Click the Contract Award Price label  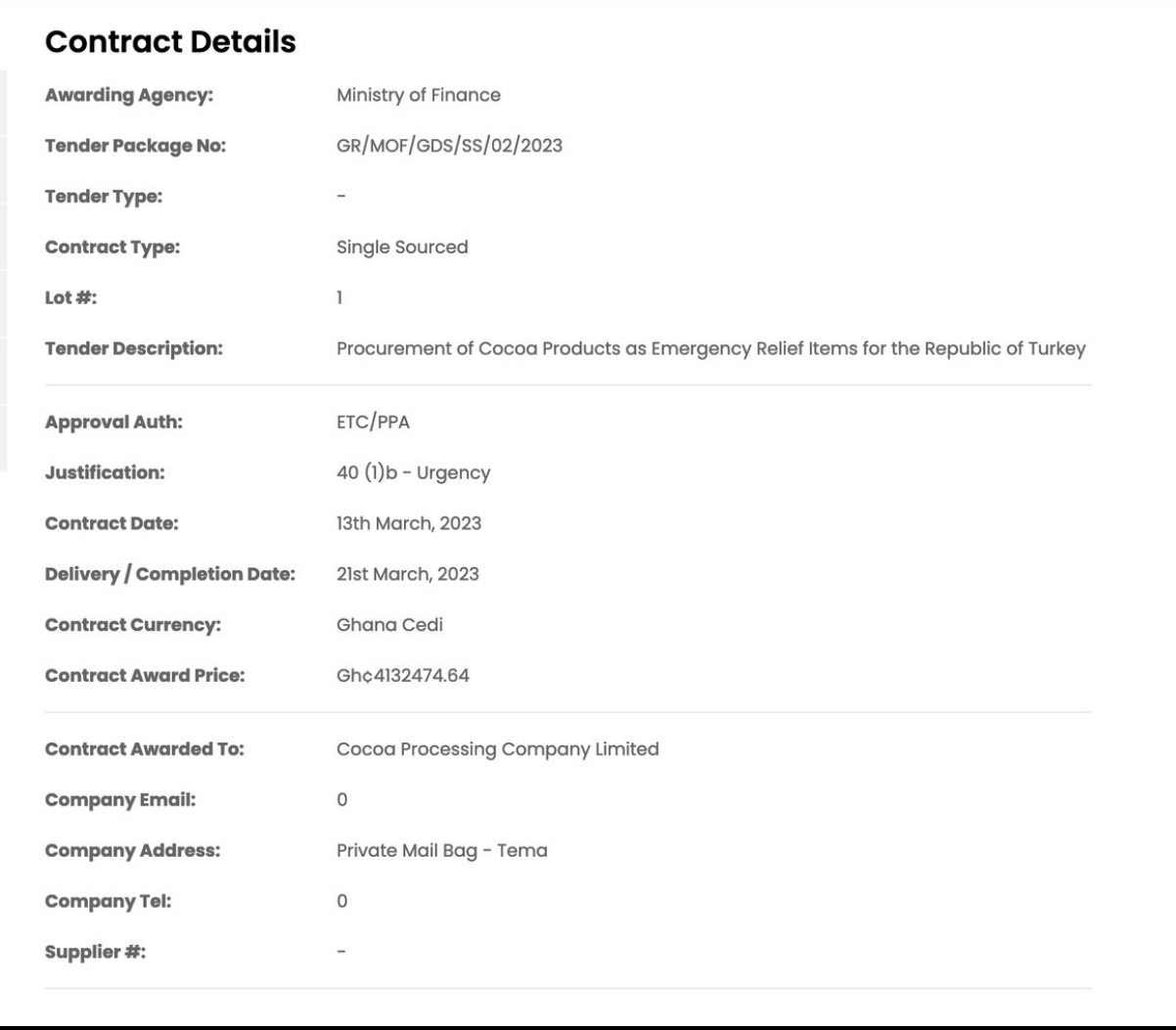coord(145,676)
